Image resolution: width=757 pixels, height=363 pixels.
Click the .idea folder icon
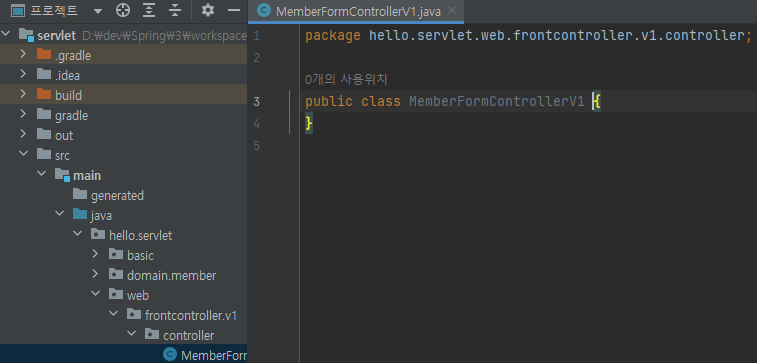click(x=44, y=74)
